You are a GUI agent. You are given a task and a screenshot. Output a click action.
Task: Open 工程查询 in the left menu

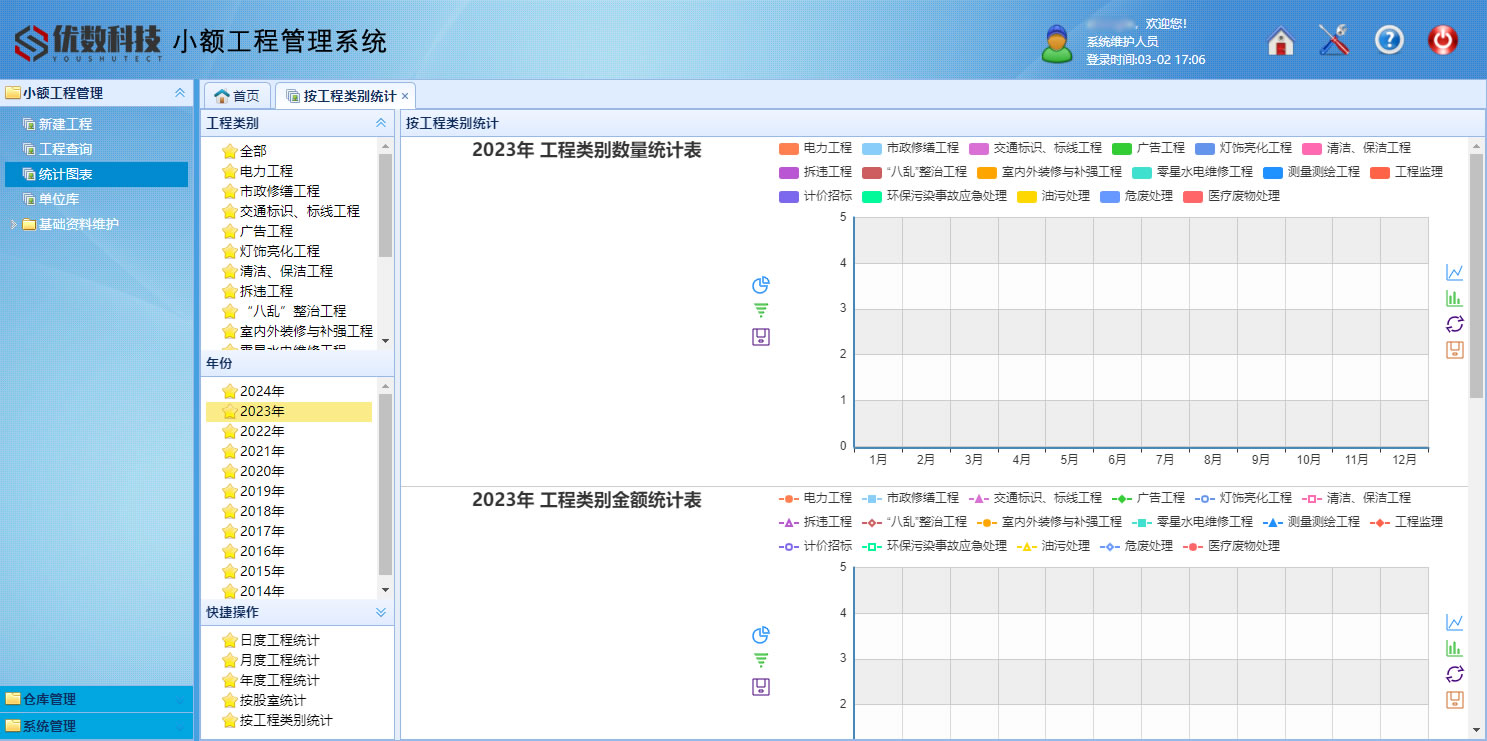[x=65, y=149]
